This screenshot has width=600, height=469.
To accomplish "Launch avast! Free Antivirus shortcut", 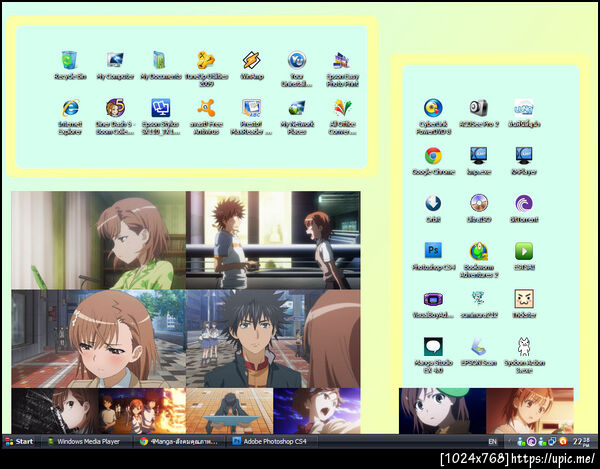I will [x=206, y=108].
